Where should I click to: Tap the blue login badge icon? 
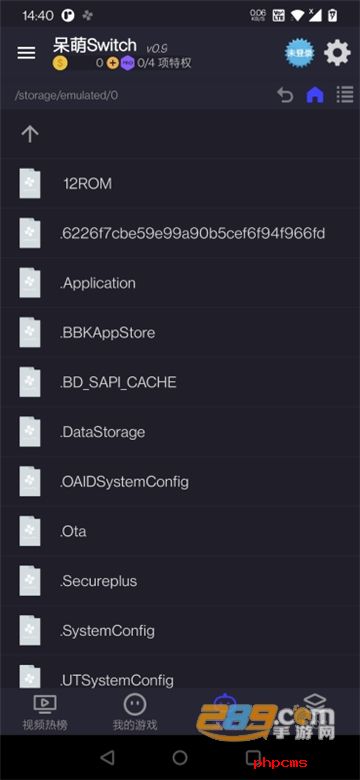[x=299, y=53]
